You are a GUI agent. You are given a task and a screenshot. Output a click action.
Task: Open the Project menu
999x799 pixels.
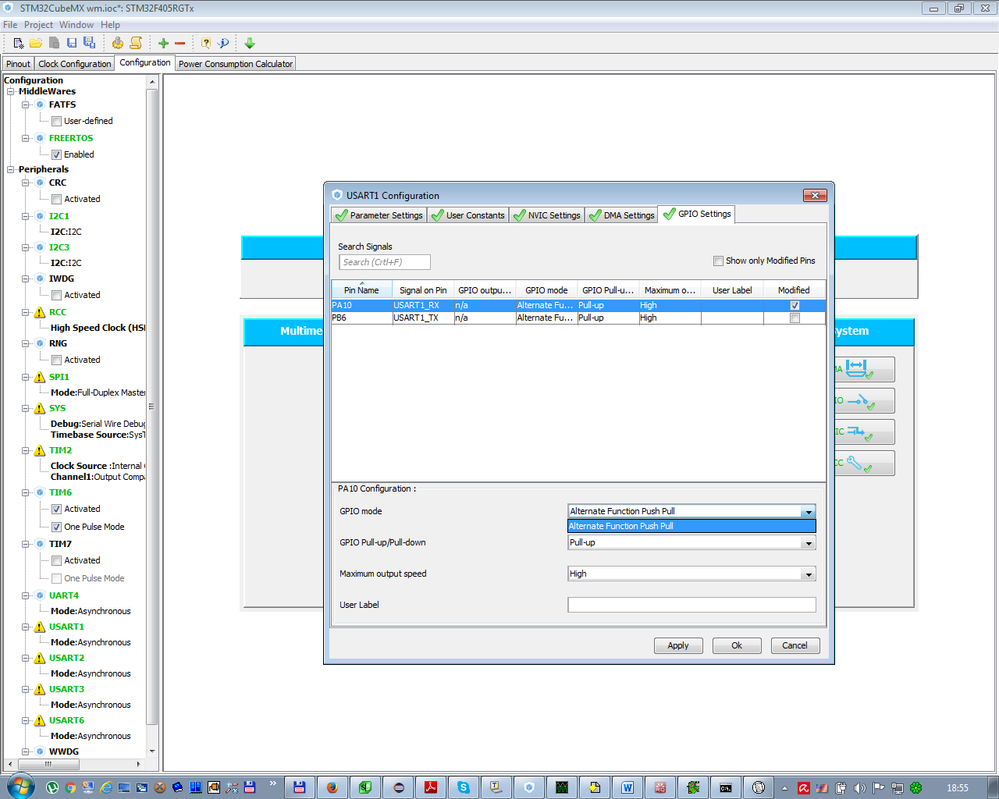(x=38, y=25)
